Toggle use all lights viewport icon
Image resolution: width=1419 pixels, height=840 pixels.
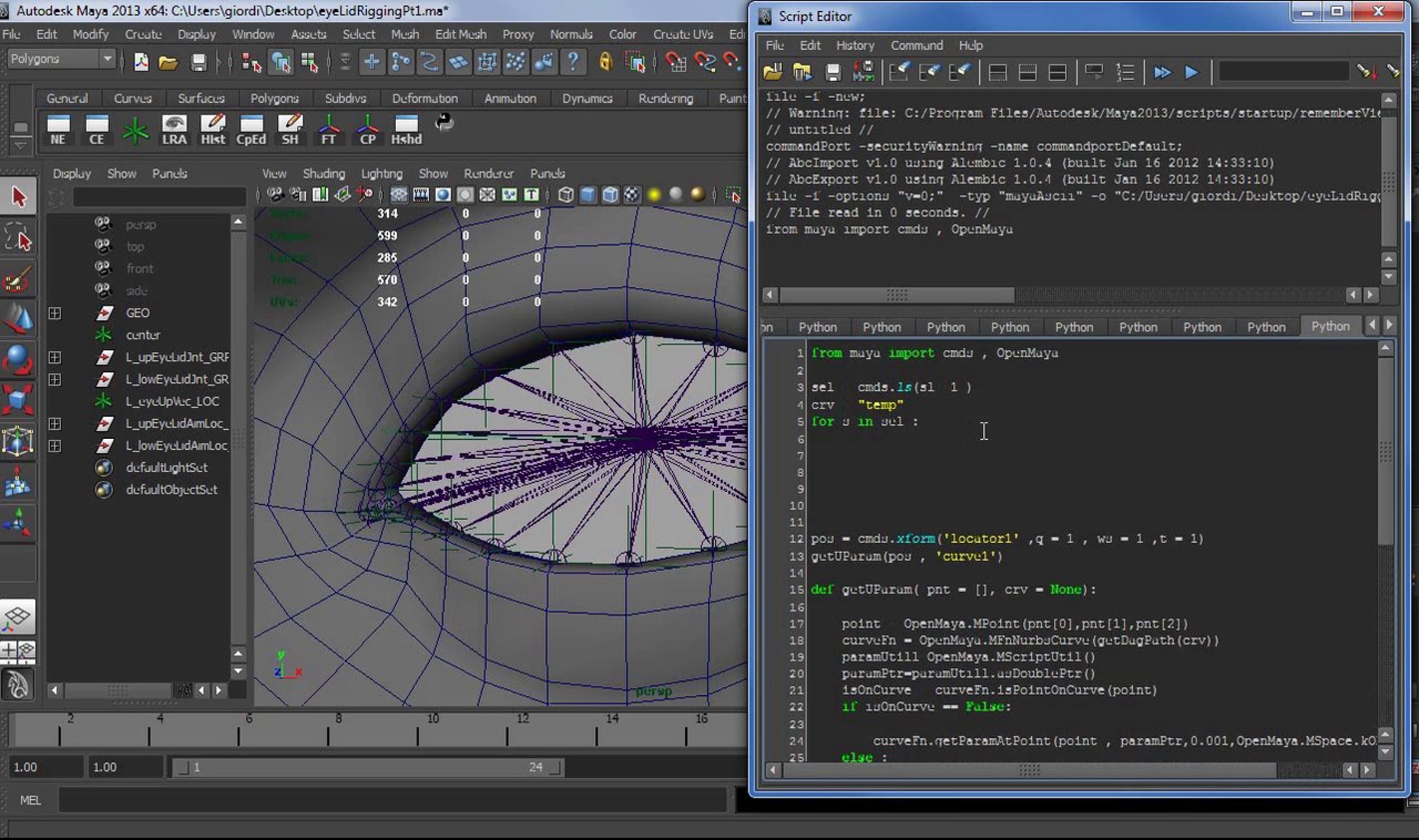654,194
